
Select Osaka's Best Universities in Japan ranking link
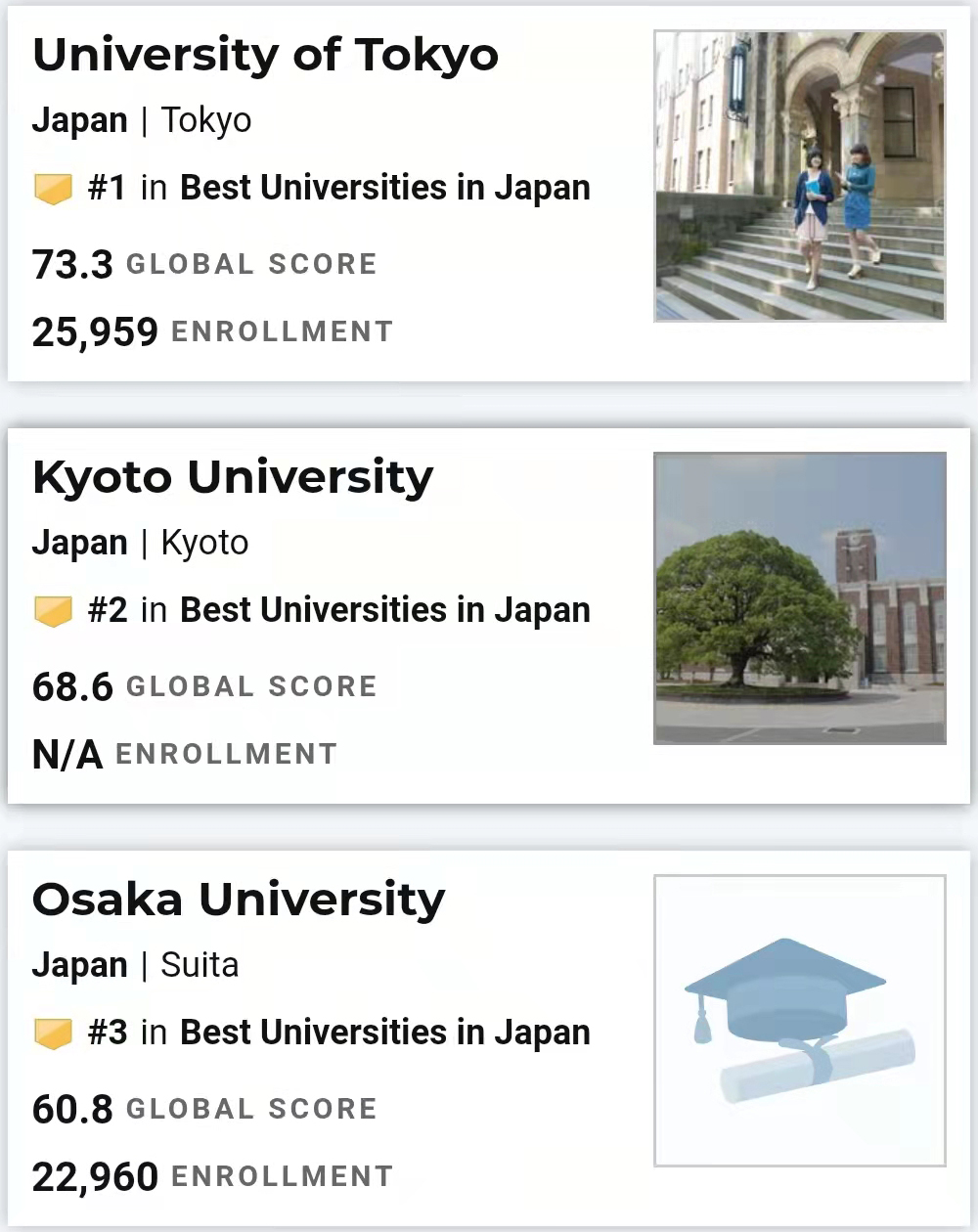tap(385, 1033)
